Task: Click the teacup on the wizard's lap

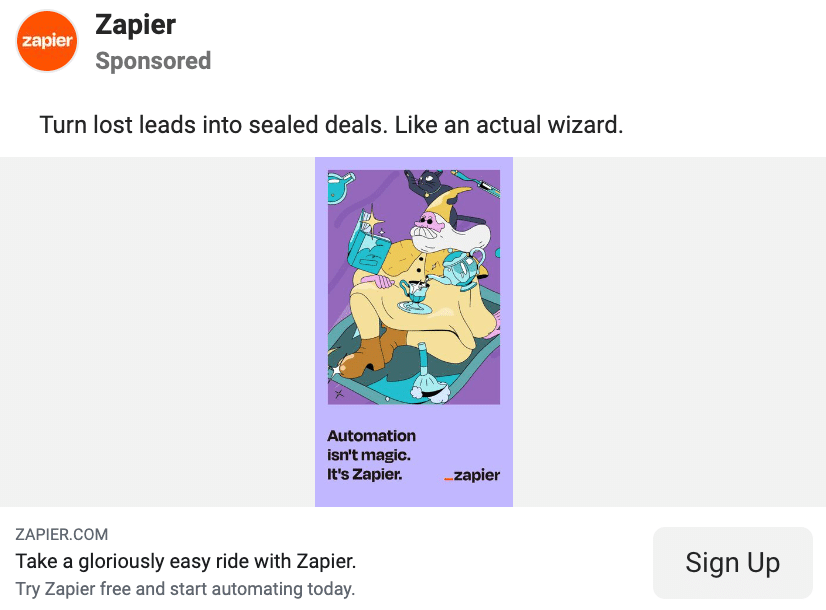Action: click(413, 296)
